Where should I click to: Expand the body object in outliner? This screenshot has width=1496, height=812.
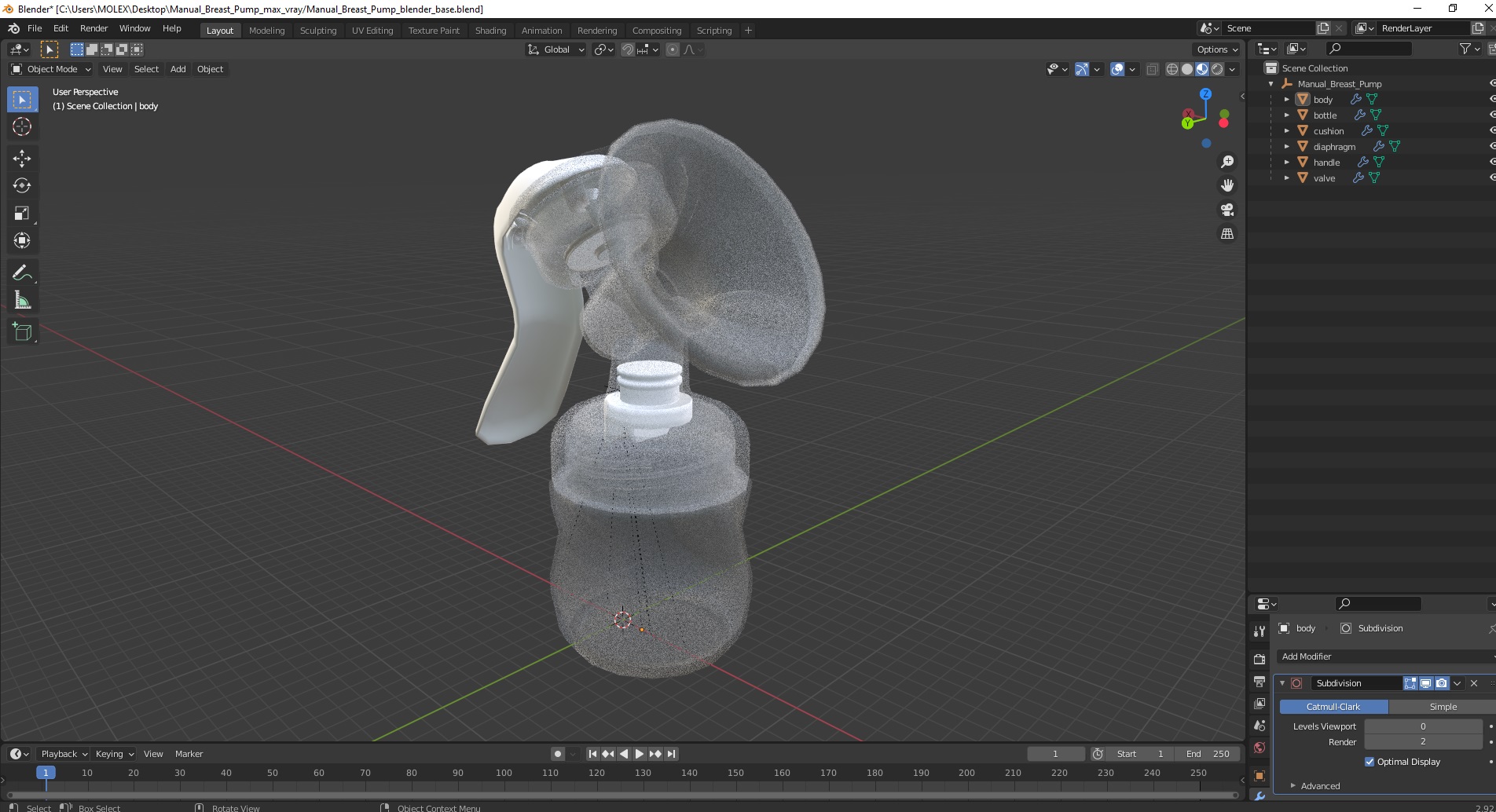pyautogui.click(x=1286, y=100)
